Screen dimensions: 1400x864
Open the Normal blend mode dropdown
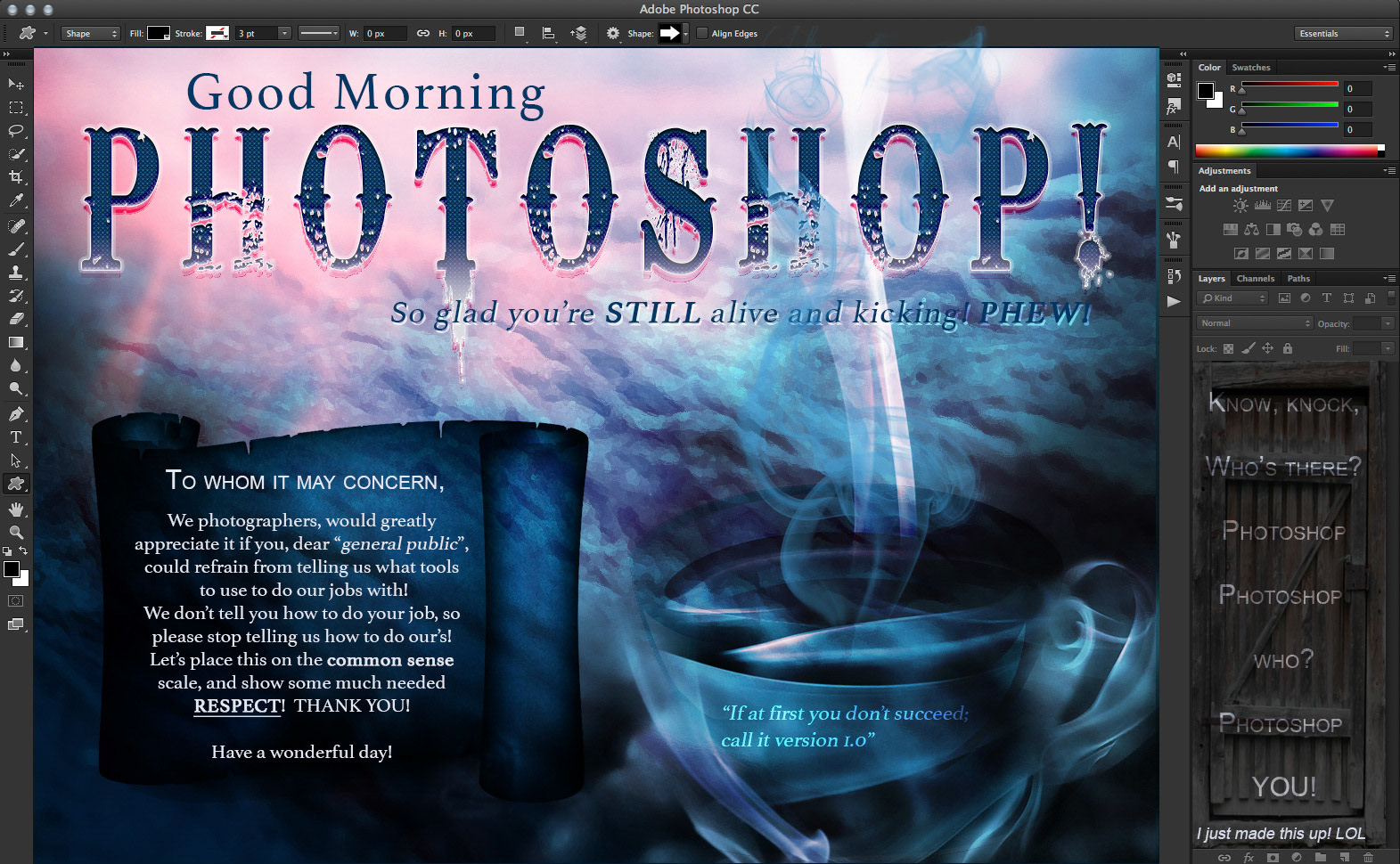tap(1255, 323)
